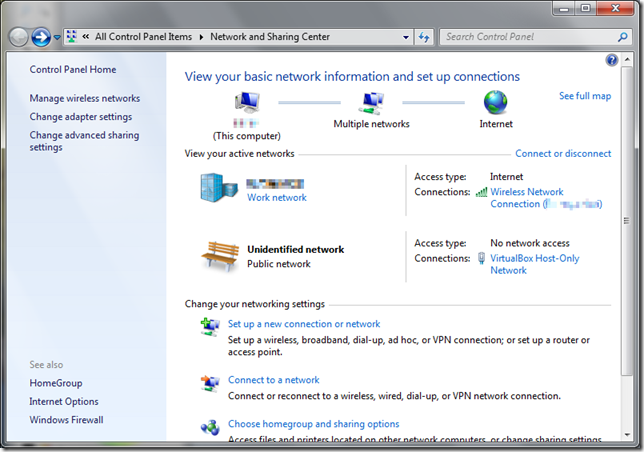Click the help question mark icon
Image resolution: width=644 pixels, height=452 pixels.
[612, 61]
